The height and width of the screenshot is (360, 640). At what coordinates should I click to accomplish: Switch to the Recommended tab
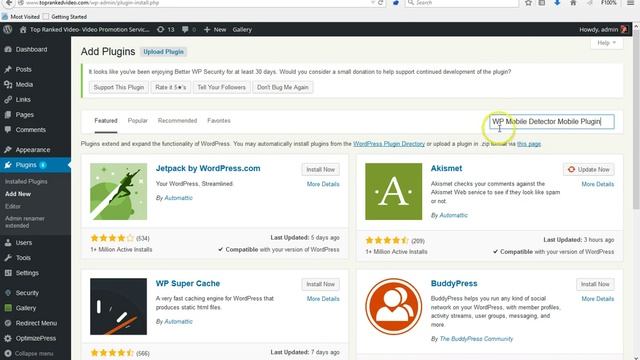[x=177, y=121]
